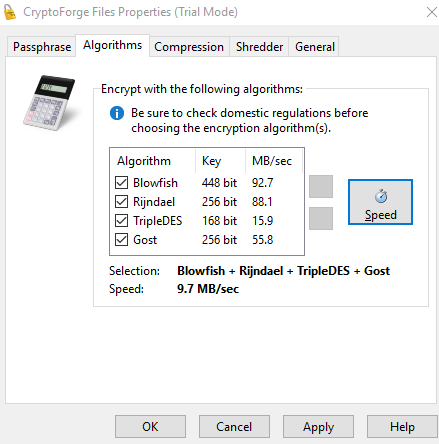The width and height of the screenshot is (439, 444).
Task: Switch to the Passphrase tab
Action: click(x=42, y=47)
